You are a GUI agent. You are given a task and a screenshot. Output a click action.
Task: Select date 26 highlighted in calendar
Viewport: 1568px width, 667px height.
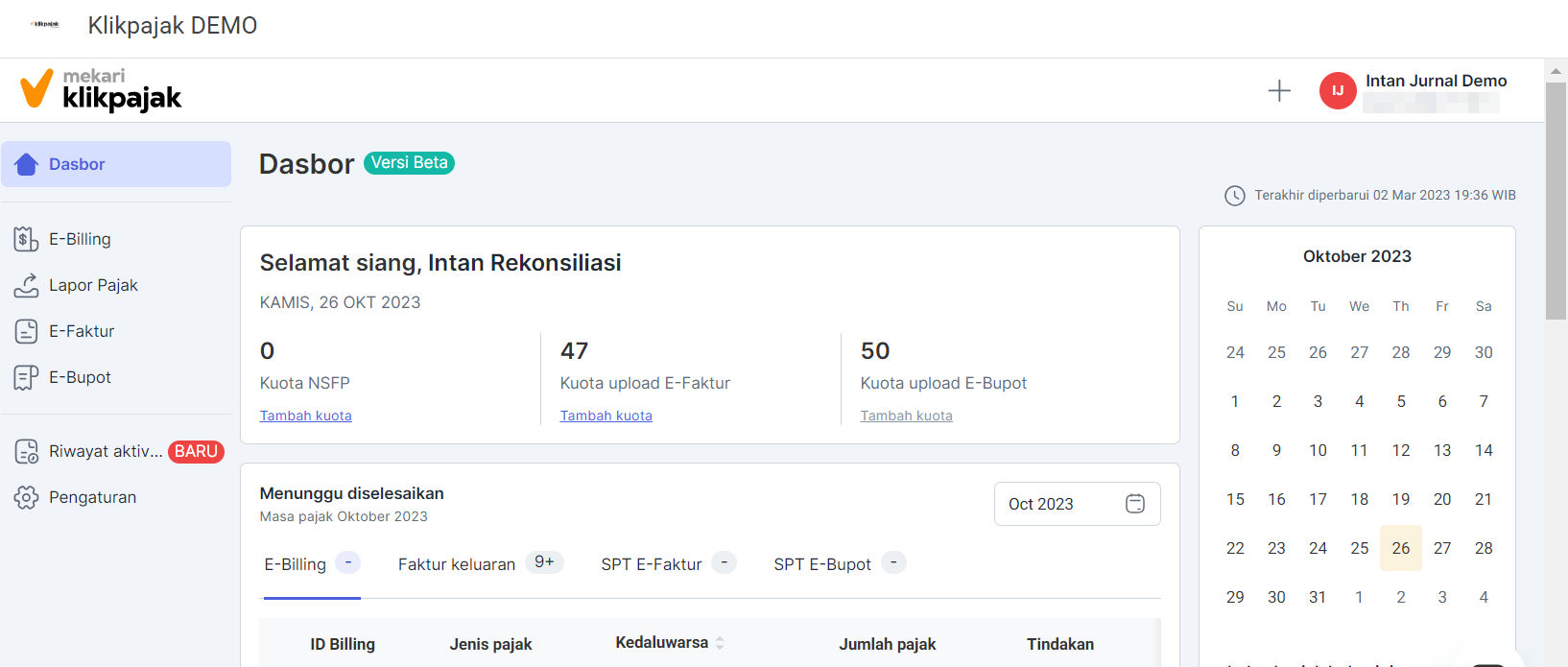(1400, 548)
